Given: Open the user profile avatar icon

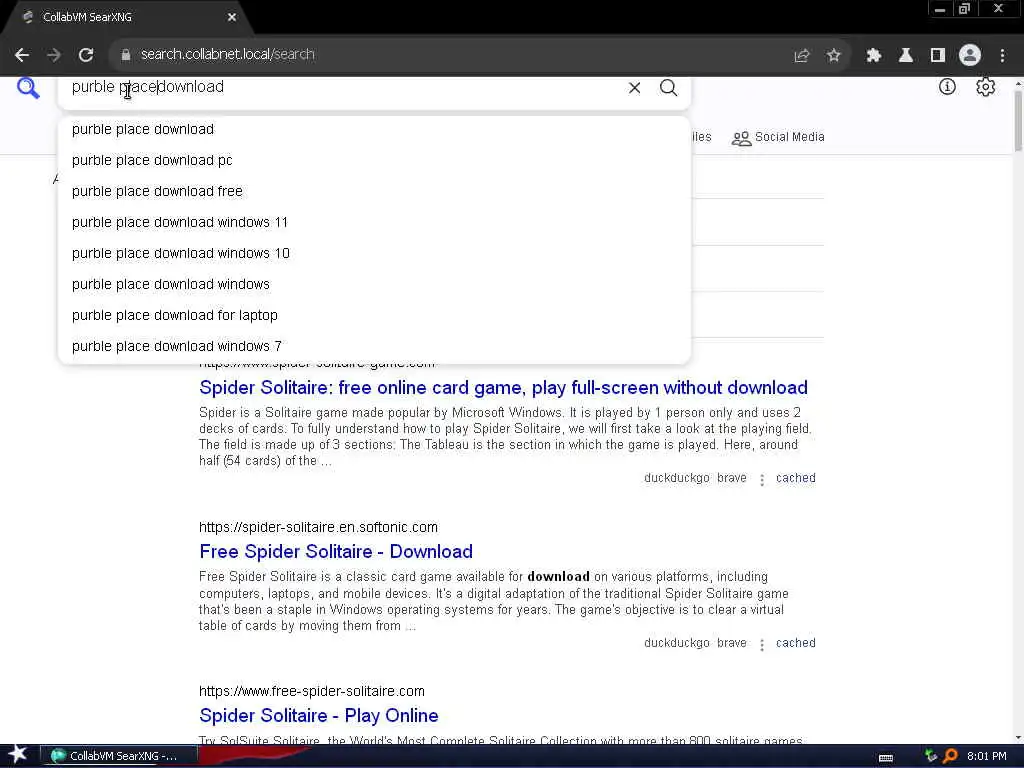Looking at the screenshot, I should tap(970, 55).
